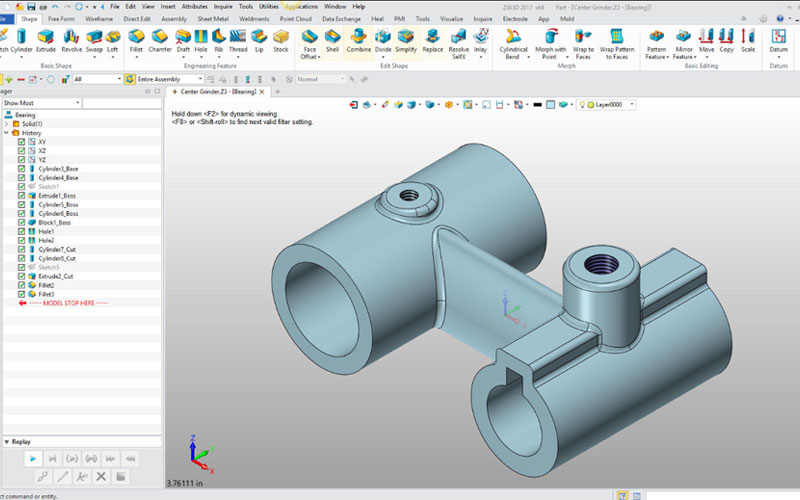Activate the Move tool
This screenshot has width=800, height=500.
pos(707,41)
